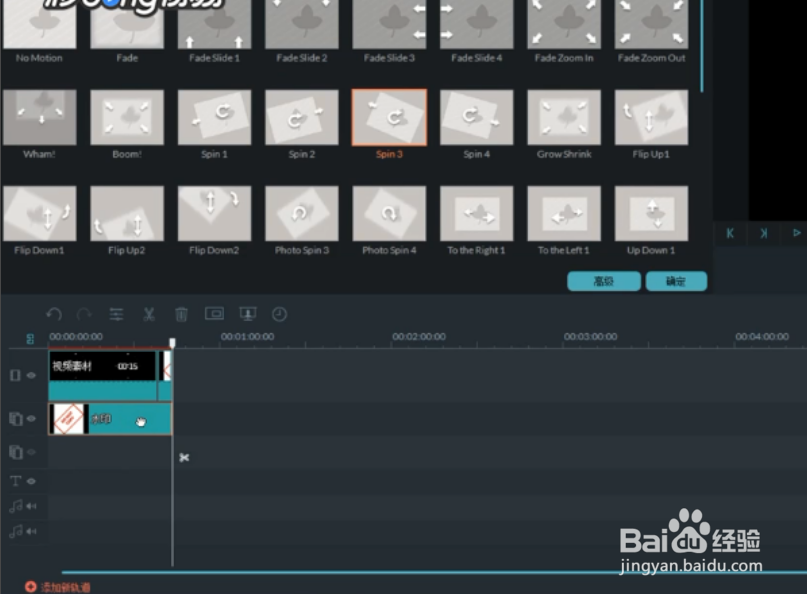Select the Flip Down1 effect
Viewport: 807px width, 594px height.
40,214
